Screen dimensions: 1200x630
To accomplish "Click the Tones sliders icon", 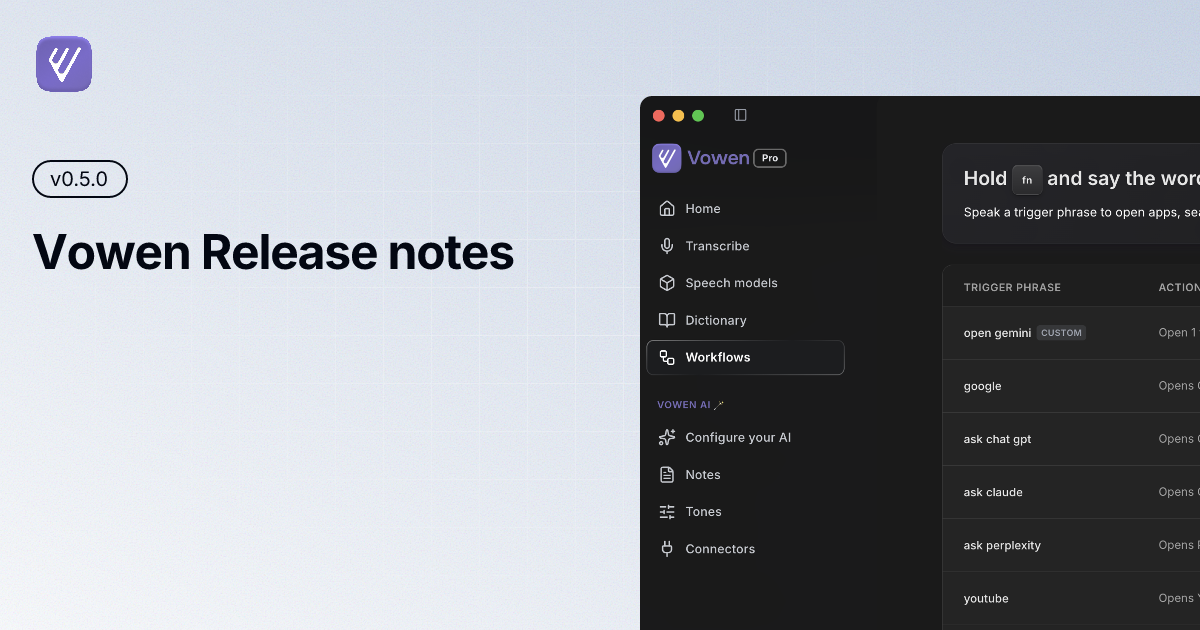I will tap(667, 512).
